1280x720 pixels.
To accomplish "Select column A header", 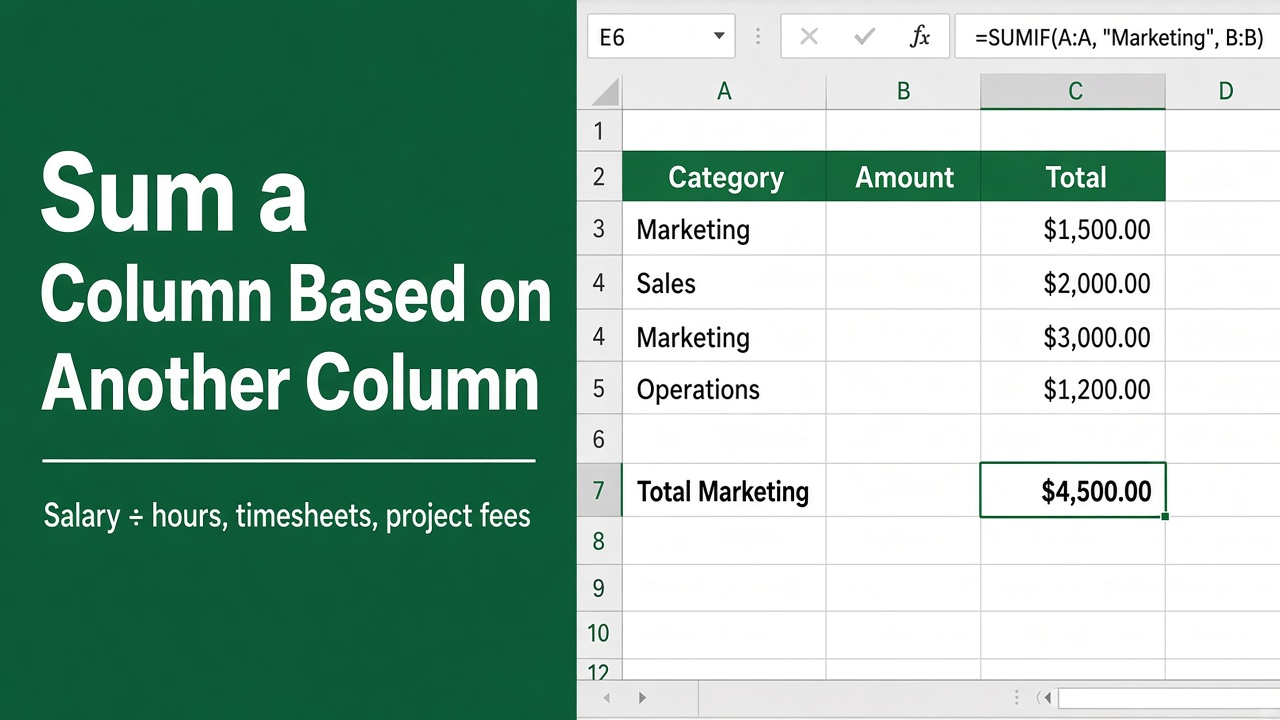I will [x=724, y=92].
